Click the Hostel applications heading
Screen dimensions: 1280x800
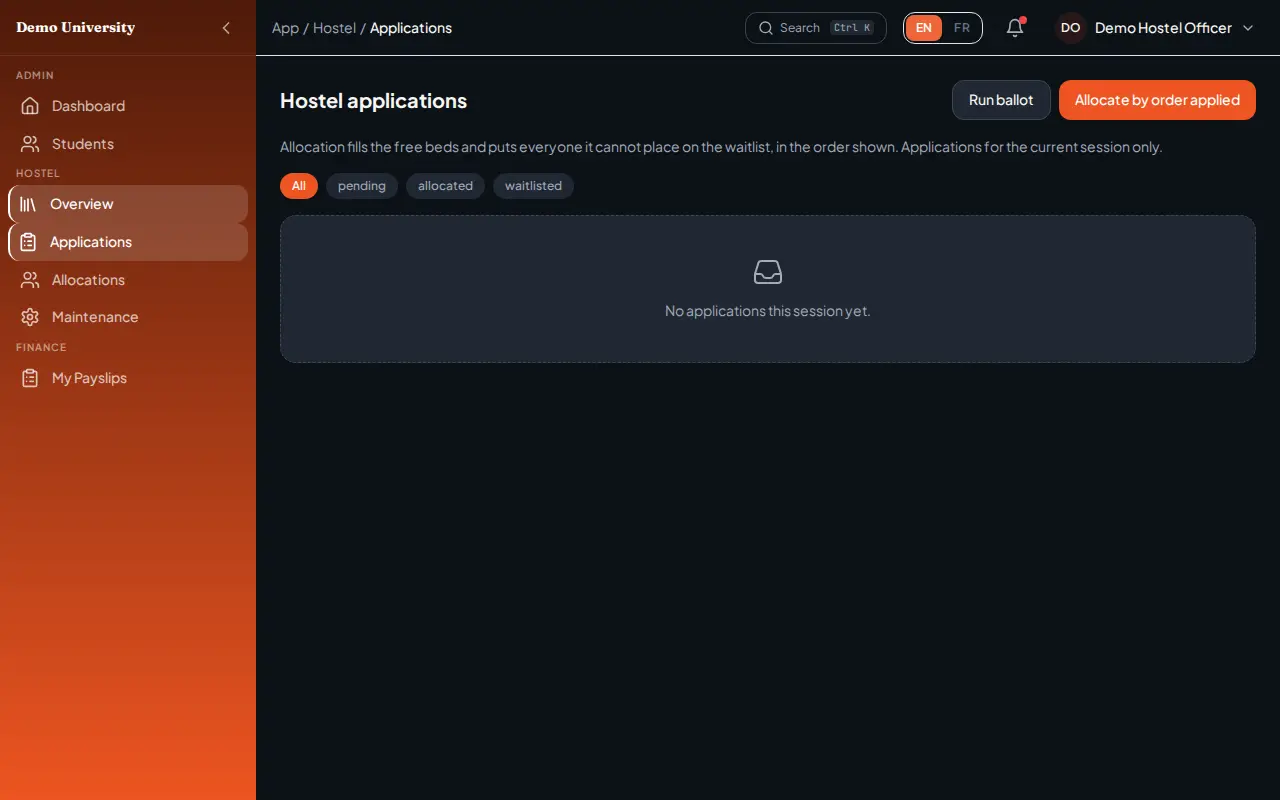[x=373, y=101]
